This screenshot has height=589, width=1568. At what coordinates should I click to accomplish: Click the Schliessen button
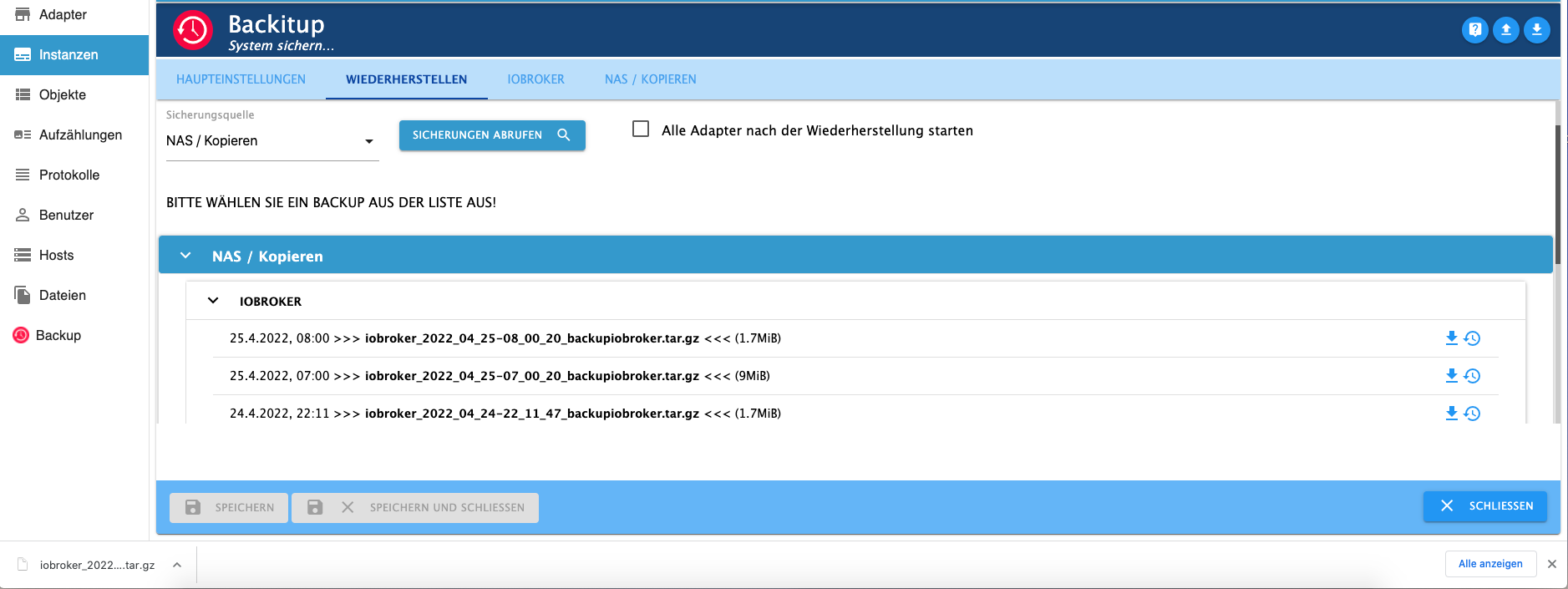click(1485, 506)
